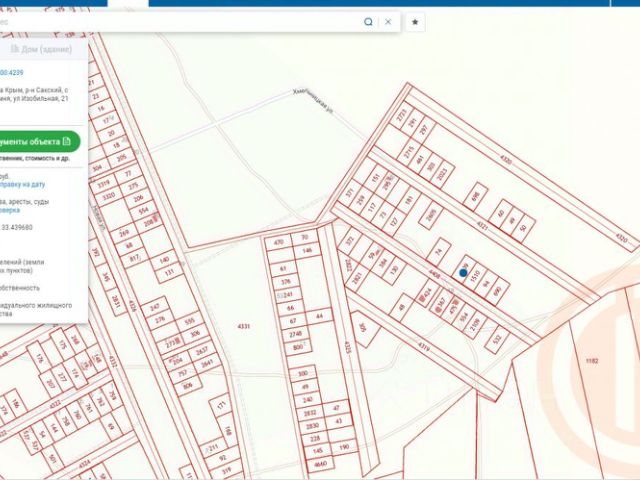This screenshot has height=480, width=640.
Task: Select road parcel 4324
Action: [x=84, y=463]
